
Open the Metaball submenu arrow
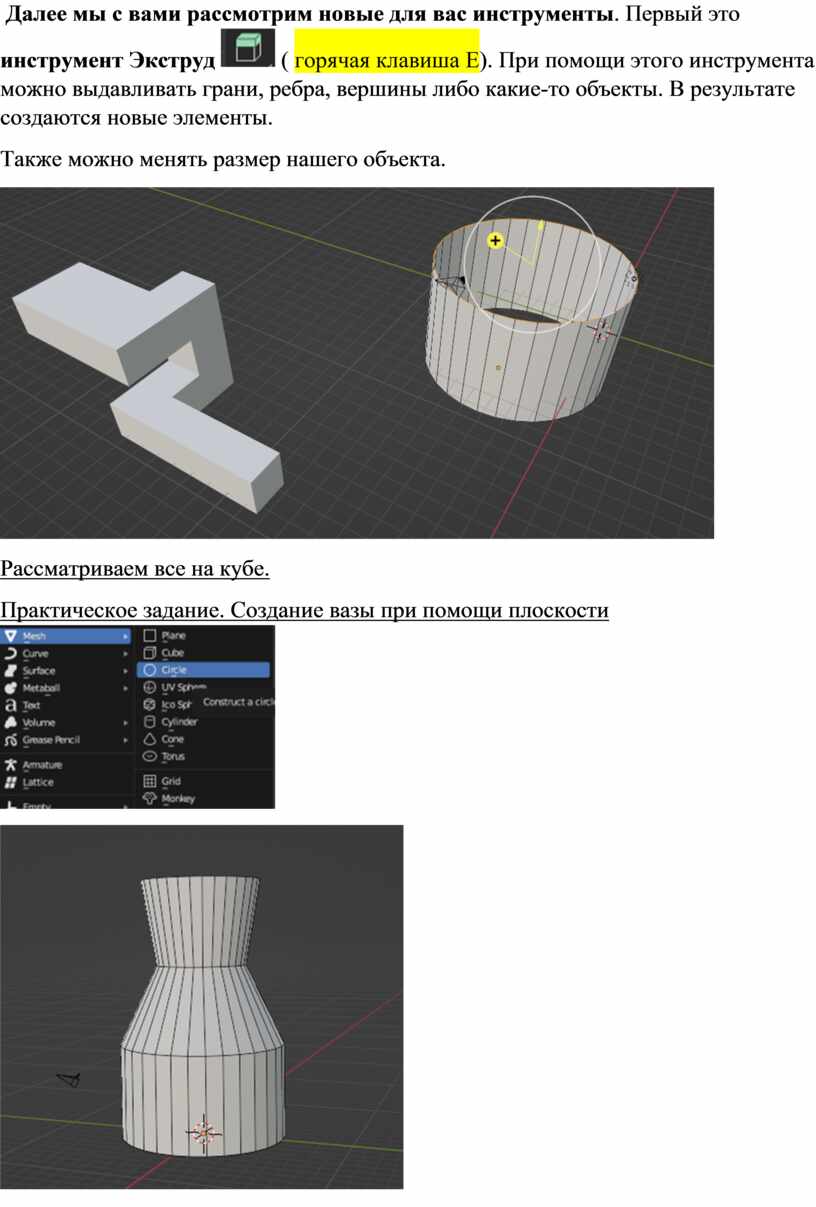coord(126,688)
